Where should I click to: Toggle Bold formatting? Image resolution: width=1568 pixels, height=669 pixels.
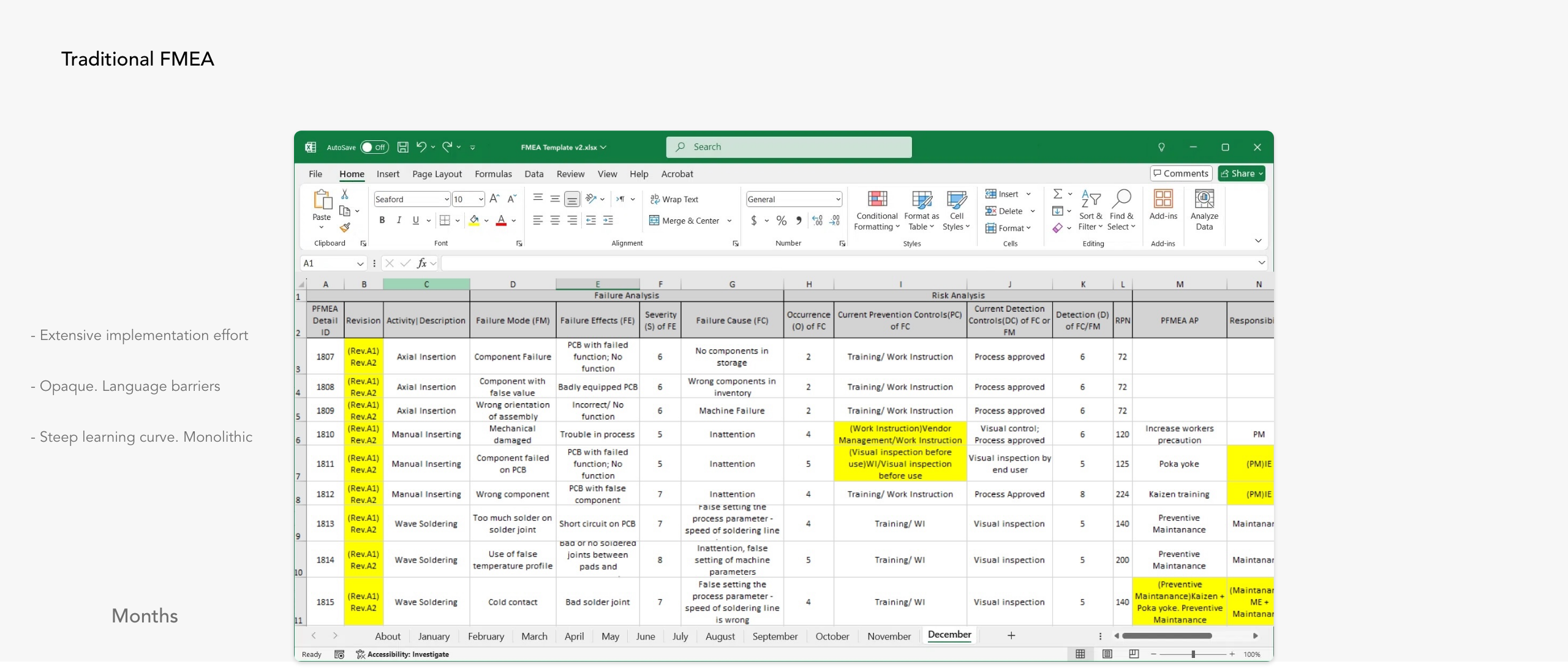pos(382,221)
